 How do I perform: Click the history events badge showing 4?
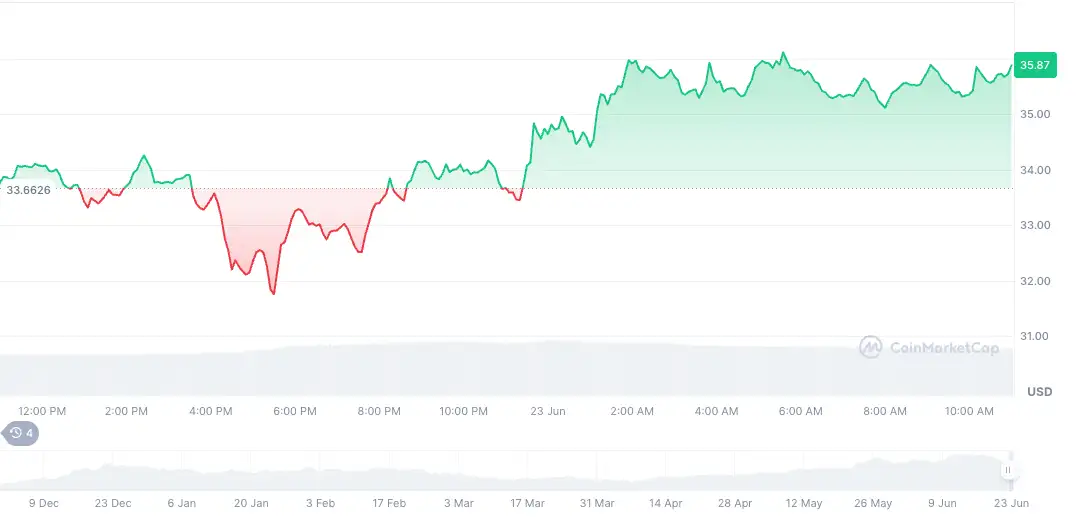point(21,433)
